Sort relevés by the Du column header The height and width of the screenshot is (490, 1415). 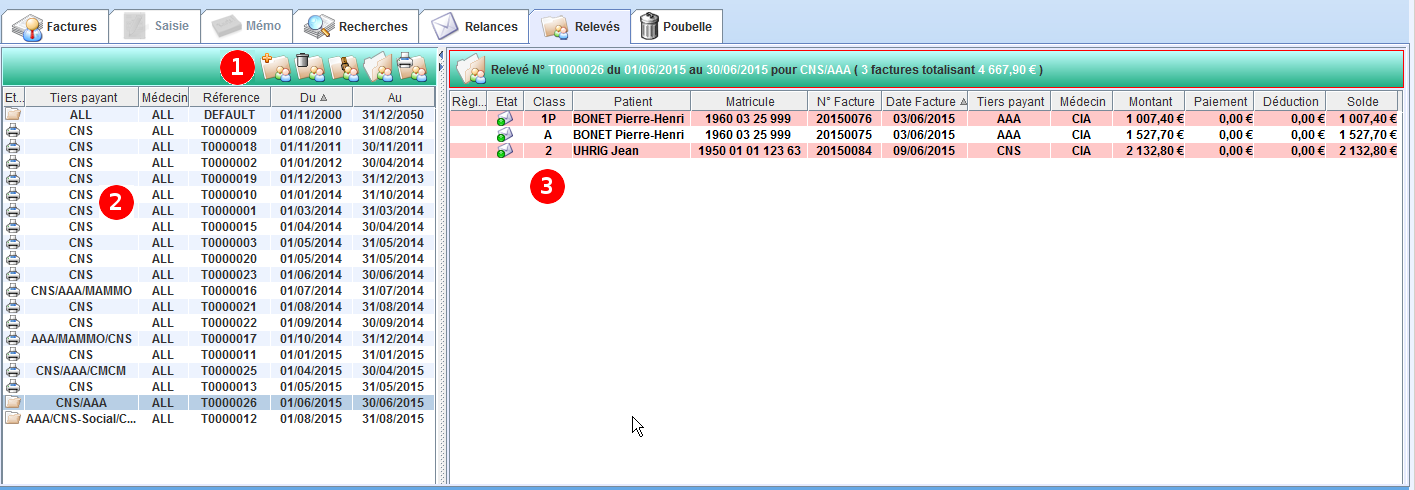coord(311,98)
